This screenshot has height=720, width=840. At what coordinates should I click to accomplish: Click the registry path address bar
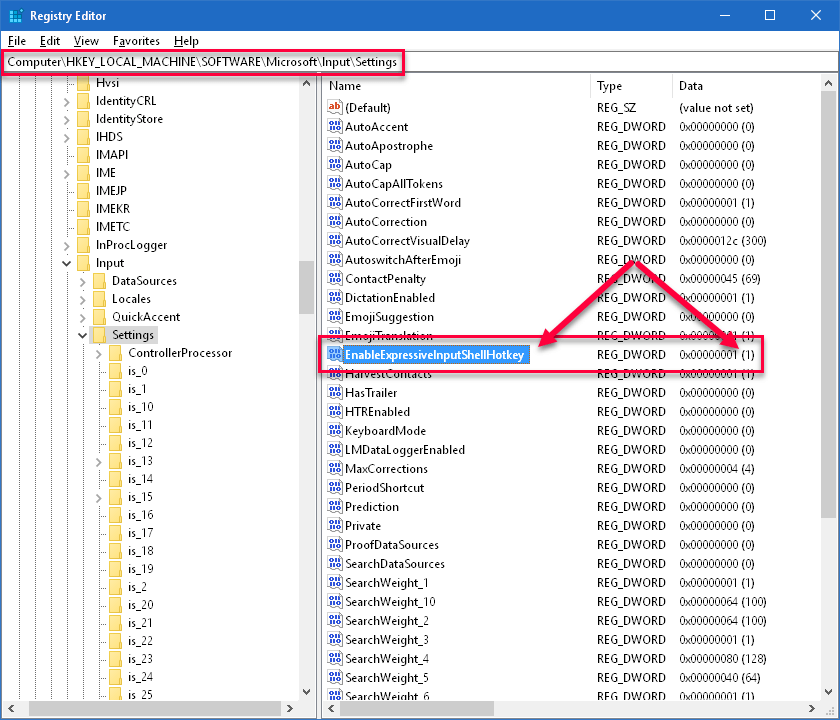coord(420,62)
